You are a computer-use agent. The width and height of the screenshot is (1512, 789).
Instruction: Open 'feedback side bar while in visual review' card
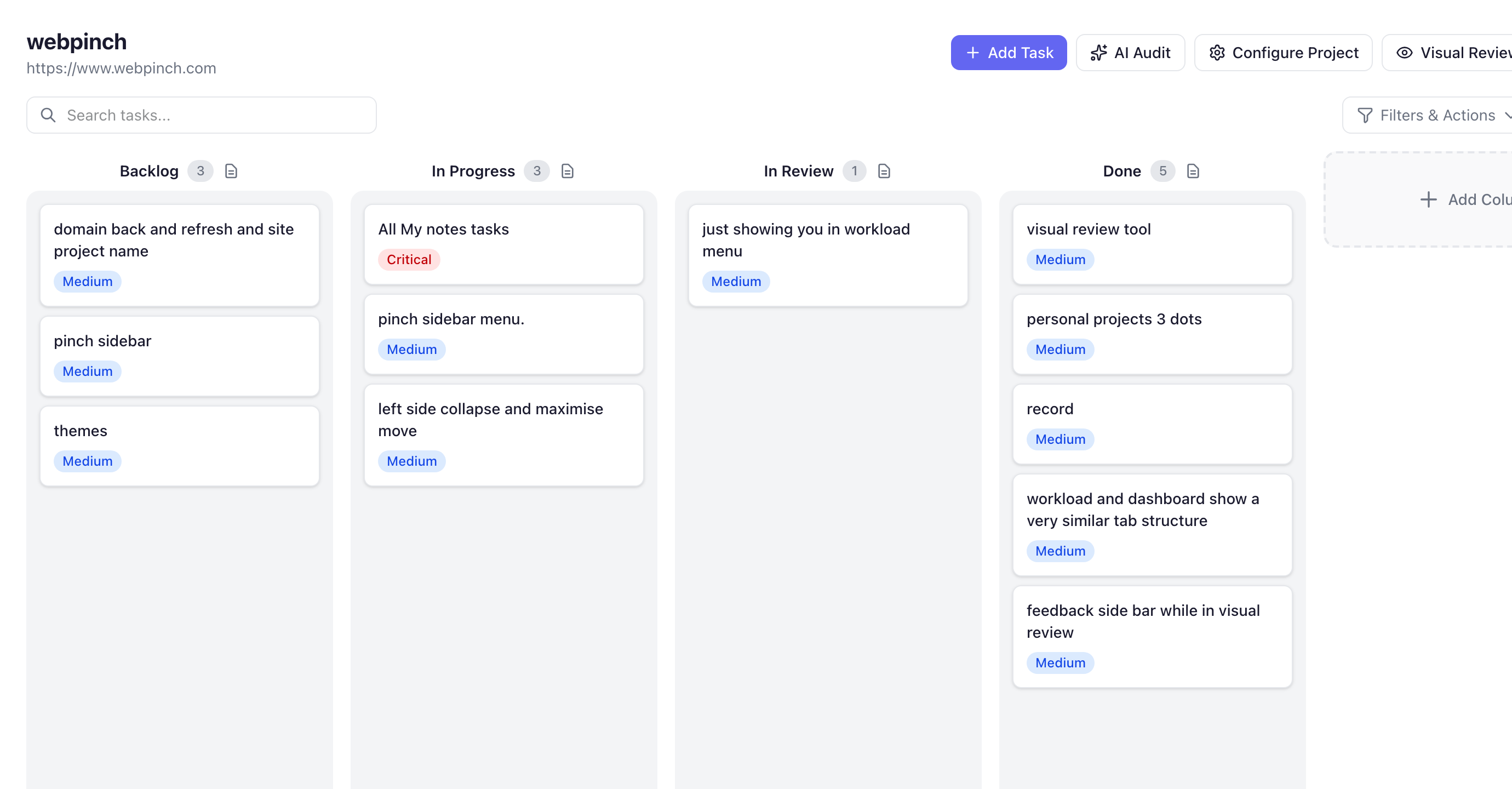(x=1152, y=637)
